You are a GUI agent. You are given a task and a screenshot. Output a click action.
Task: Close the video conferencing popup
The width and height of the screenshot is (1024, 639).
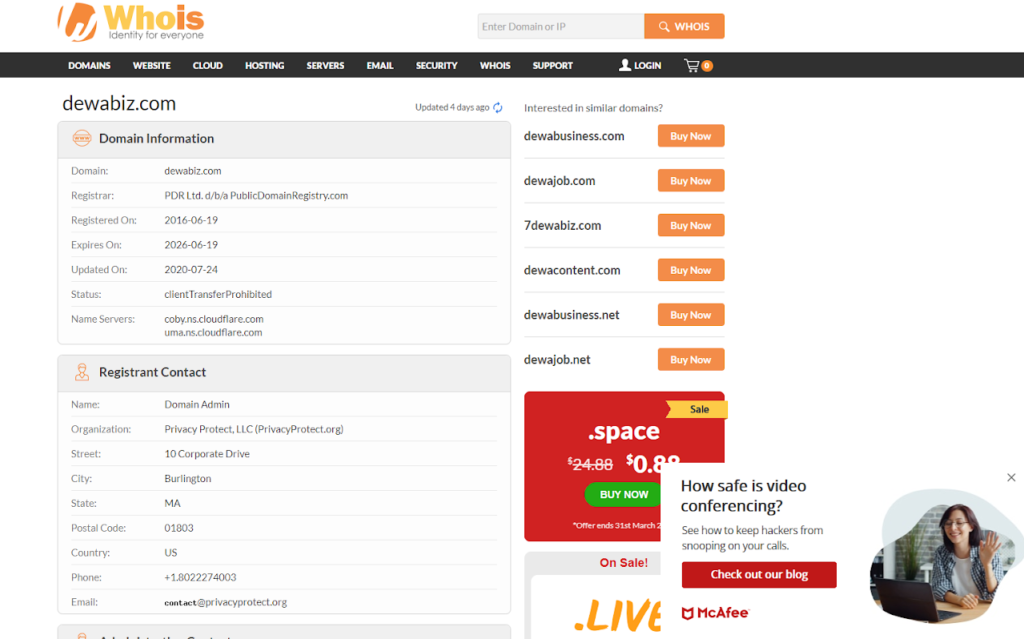click(x=1011, y=478)
